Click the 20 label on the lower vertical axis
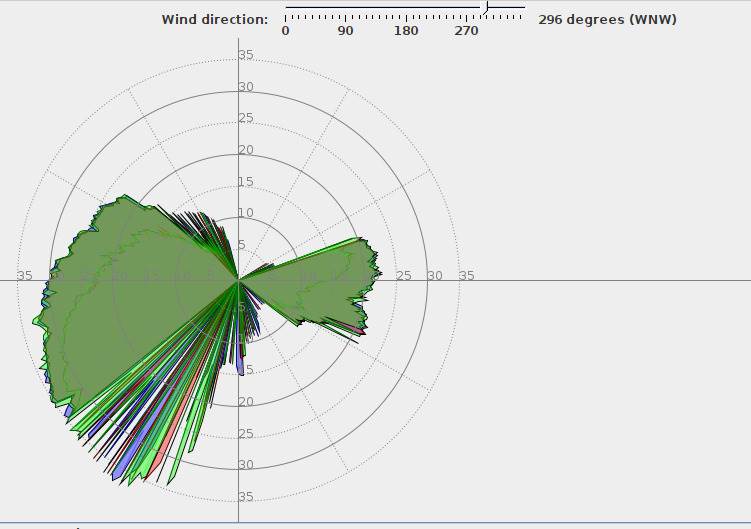This screenshot has width=751, height=529. [x=246, y=402]
